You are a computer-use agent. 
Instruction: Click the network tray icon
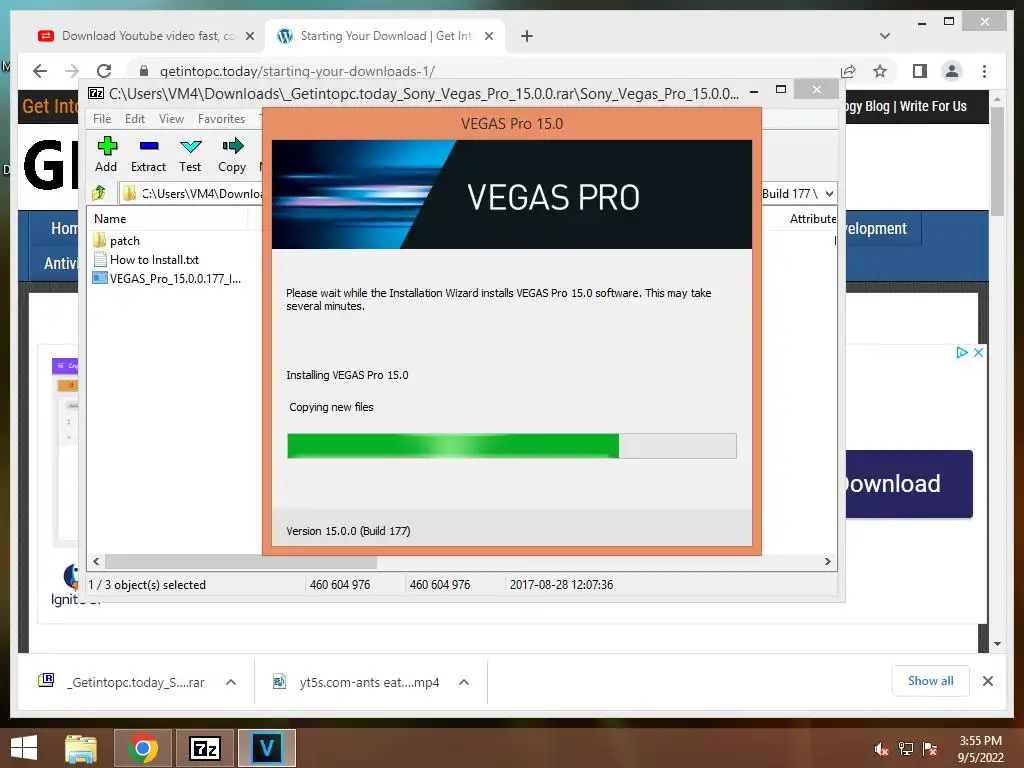906,749
